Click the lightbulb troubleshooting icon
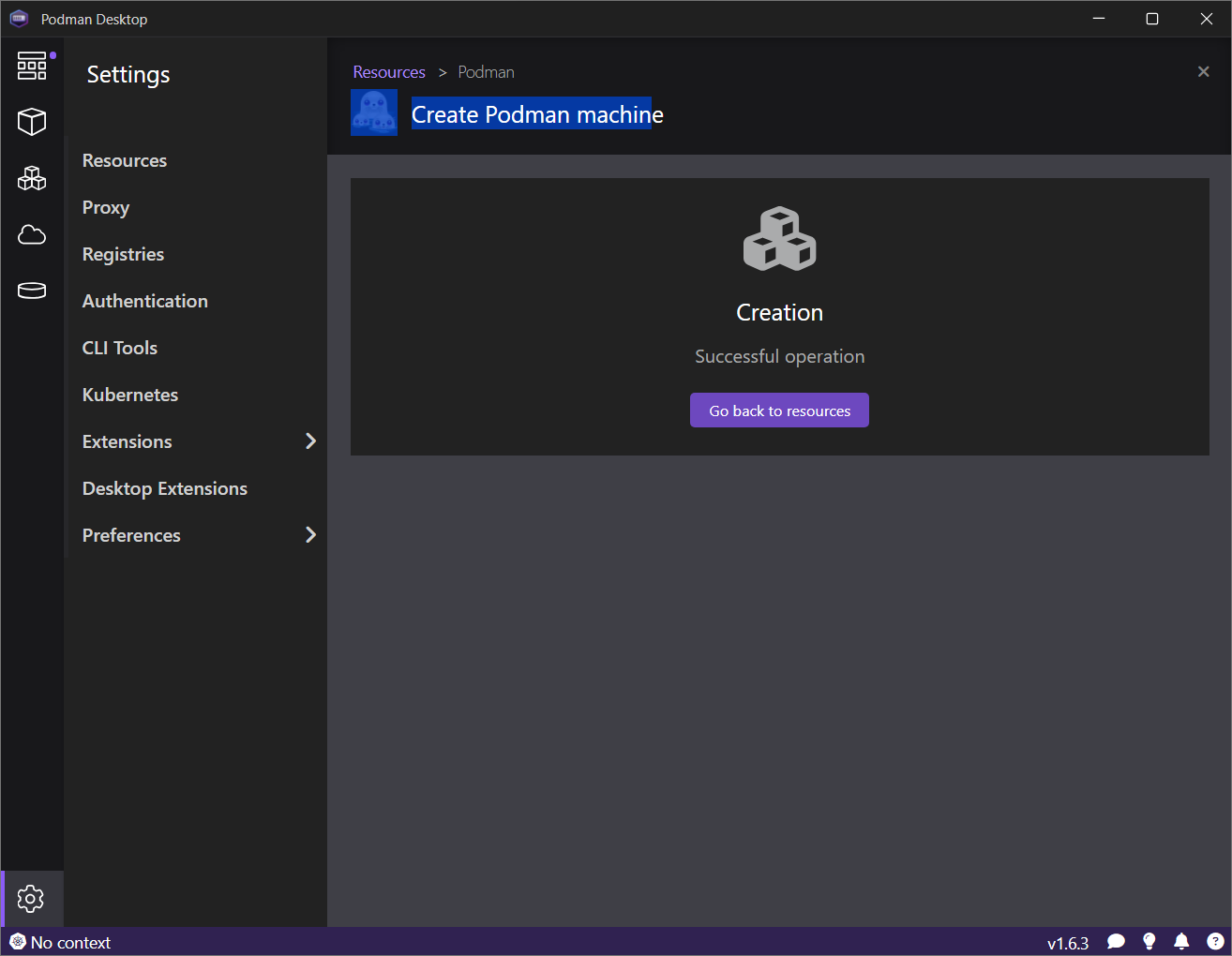Image resolution: width=1232 pixels, height=956 pixels. click(1149, 942)
